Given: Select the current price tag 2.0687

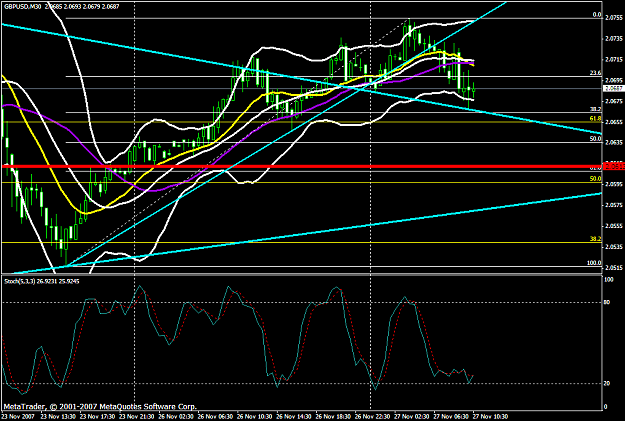Looking at the screenshot, I should (x=614, y=89).
